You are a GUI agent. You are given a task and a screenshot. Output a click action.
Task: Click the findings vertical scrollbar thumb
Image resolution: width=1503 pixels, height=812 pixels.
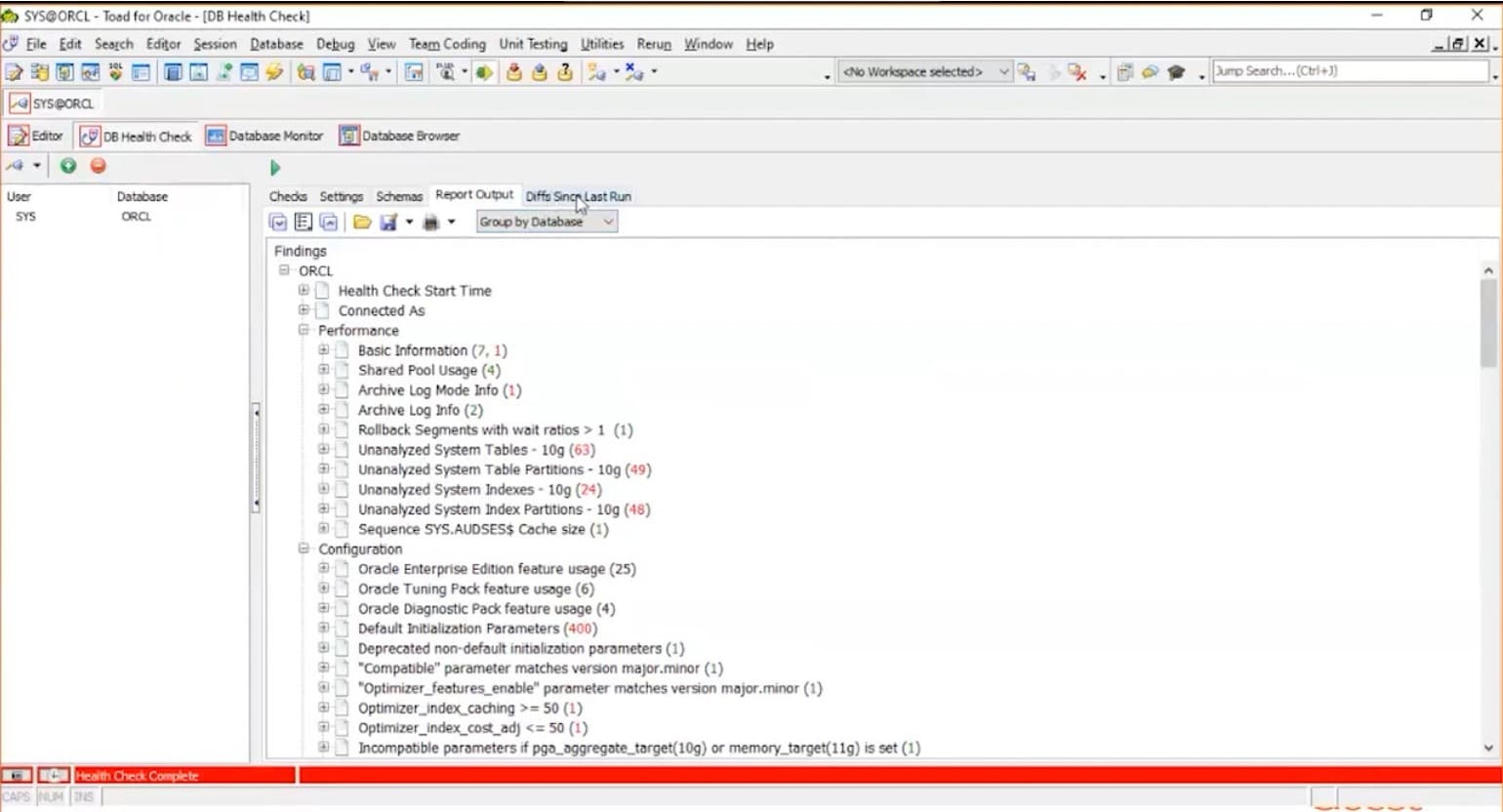1488,325
